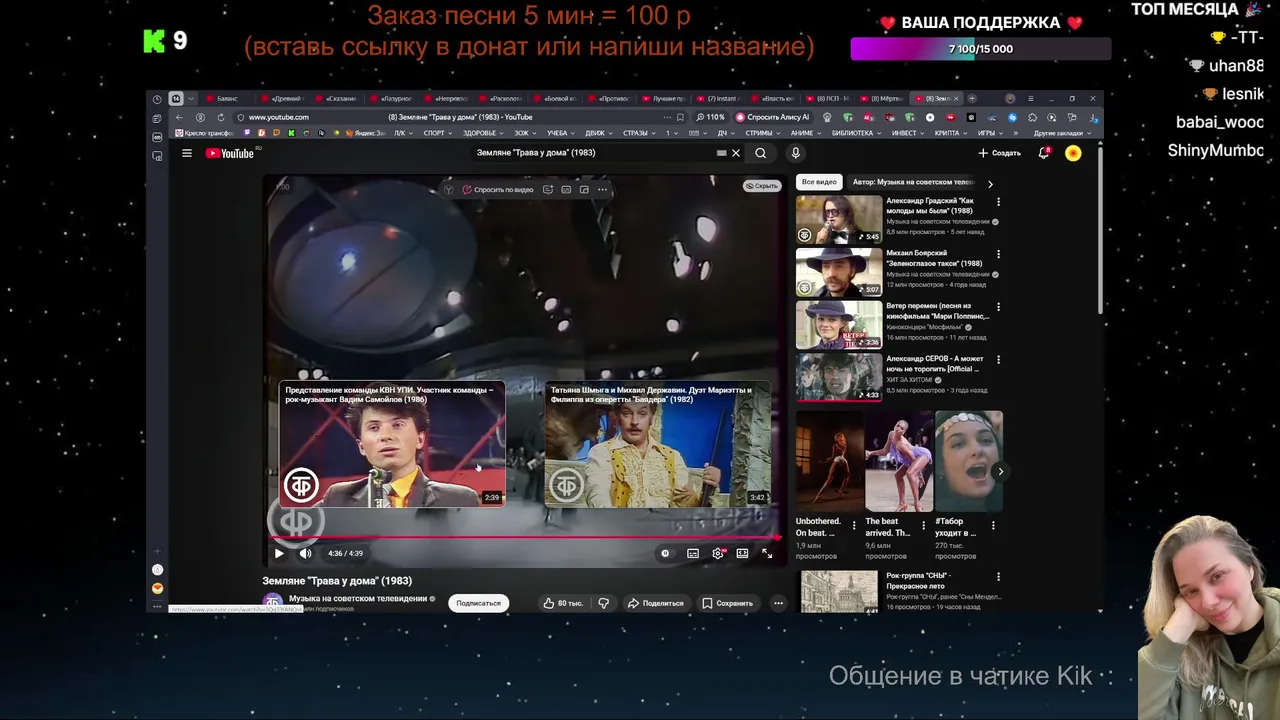Select the 'Все видео' filter chip
The height and width of the screenshot is (720, 1280).
(819, 182)
